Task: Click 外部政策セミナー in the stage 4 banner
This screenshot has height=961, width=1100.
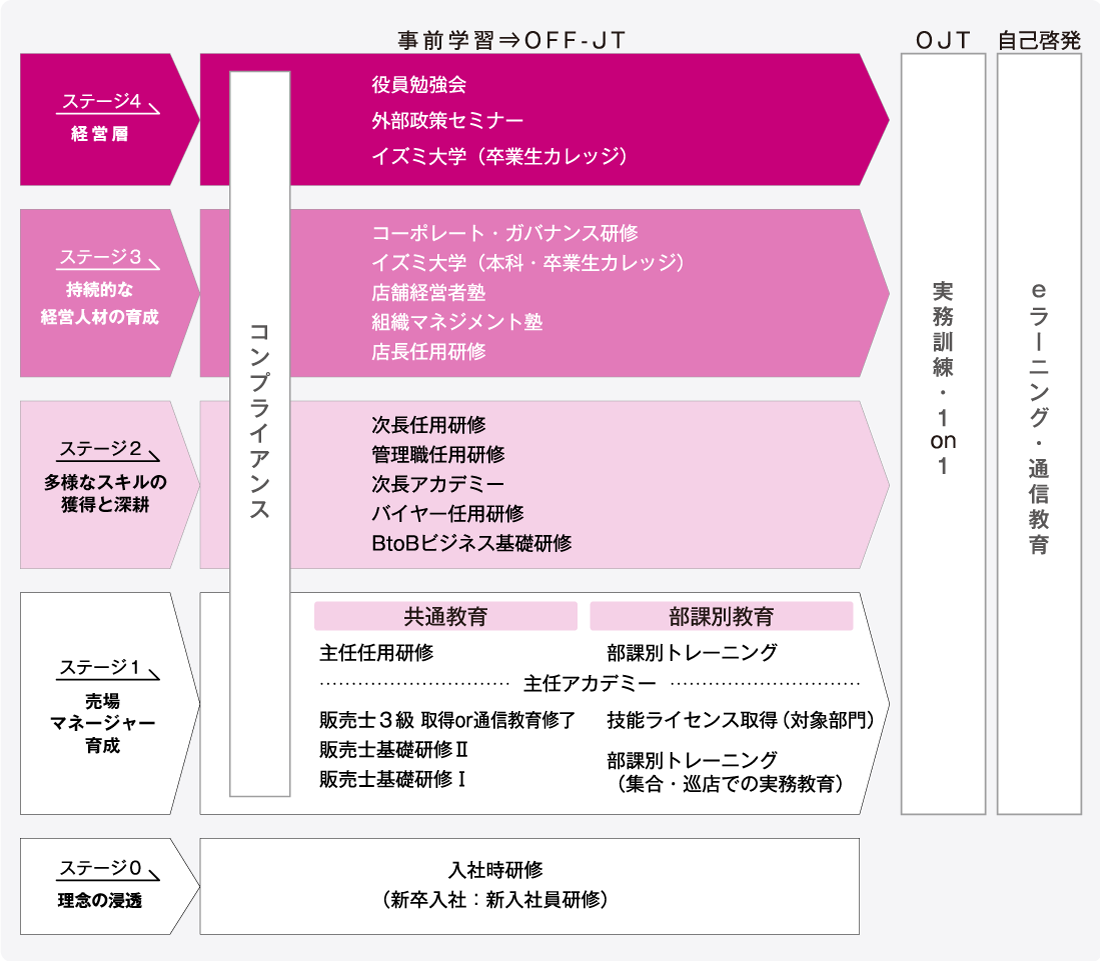Action: 447,120
